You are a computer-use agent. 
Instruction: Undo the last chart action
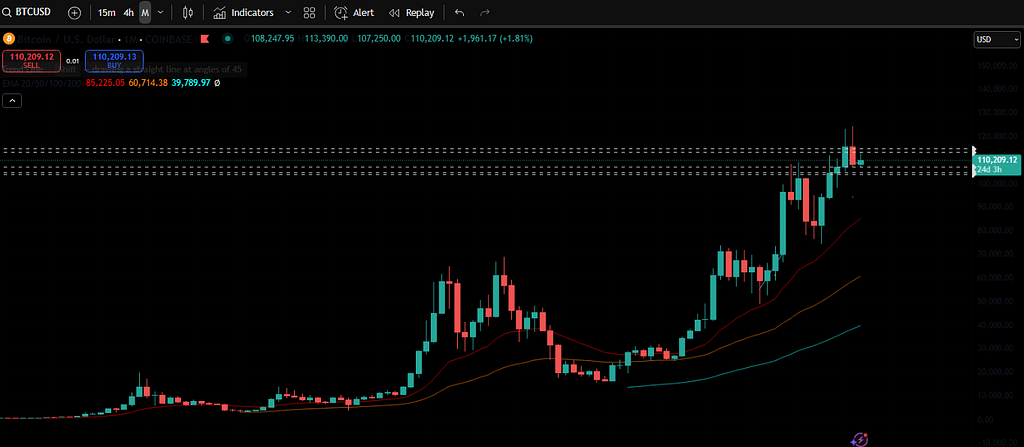pyautogui.click(x=460, y=12)
